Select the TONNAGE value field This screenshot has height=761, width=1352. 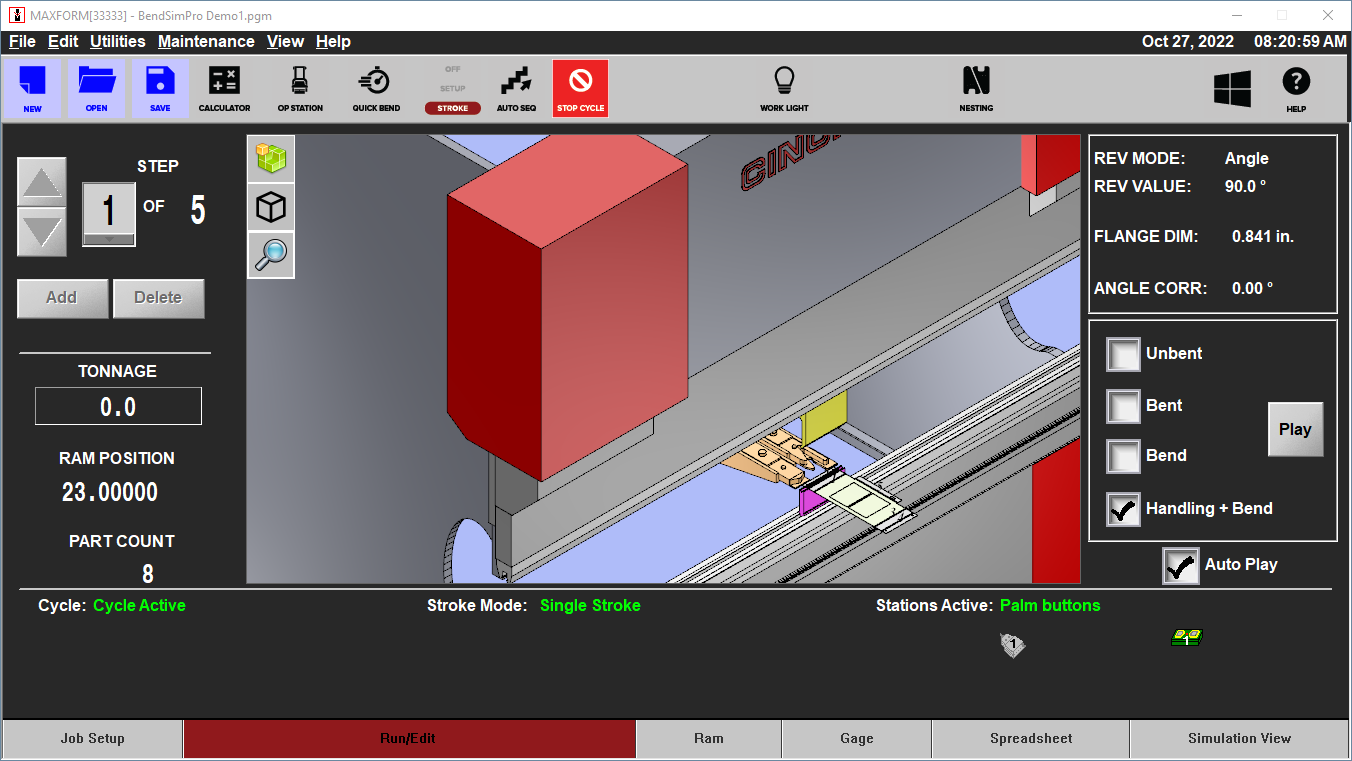[118, 407]
